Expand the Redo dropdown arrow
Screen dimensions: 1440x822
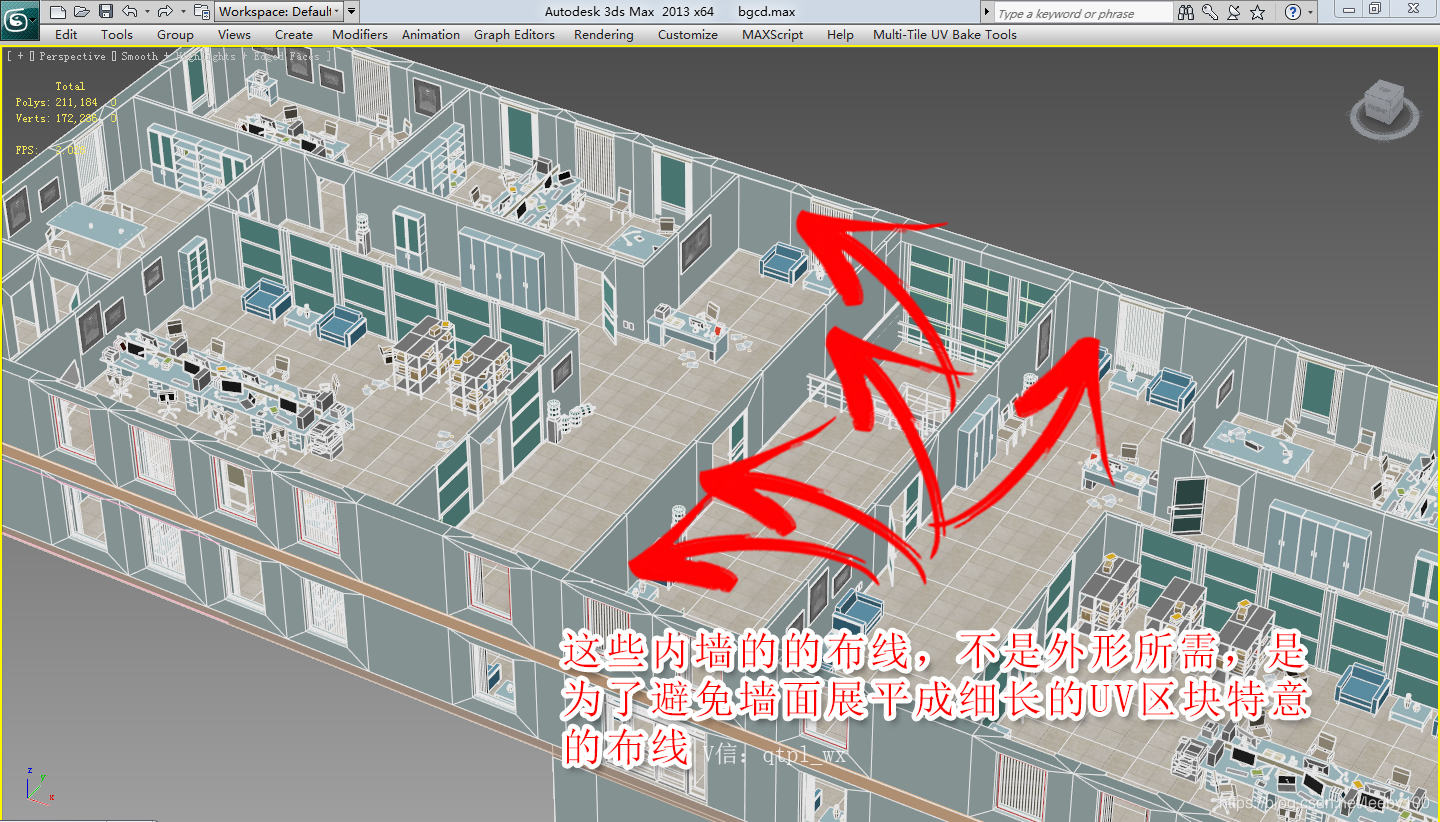pos(183,11)
